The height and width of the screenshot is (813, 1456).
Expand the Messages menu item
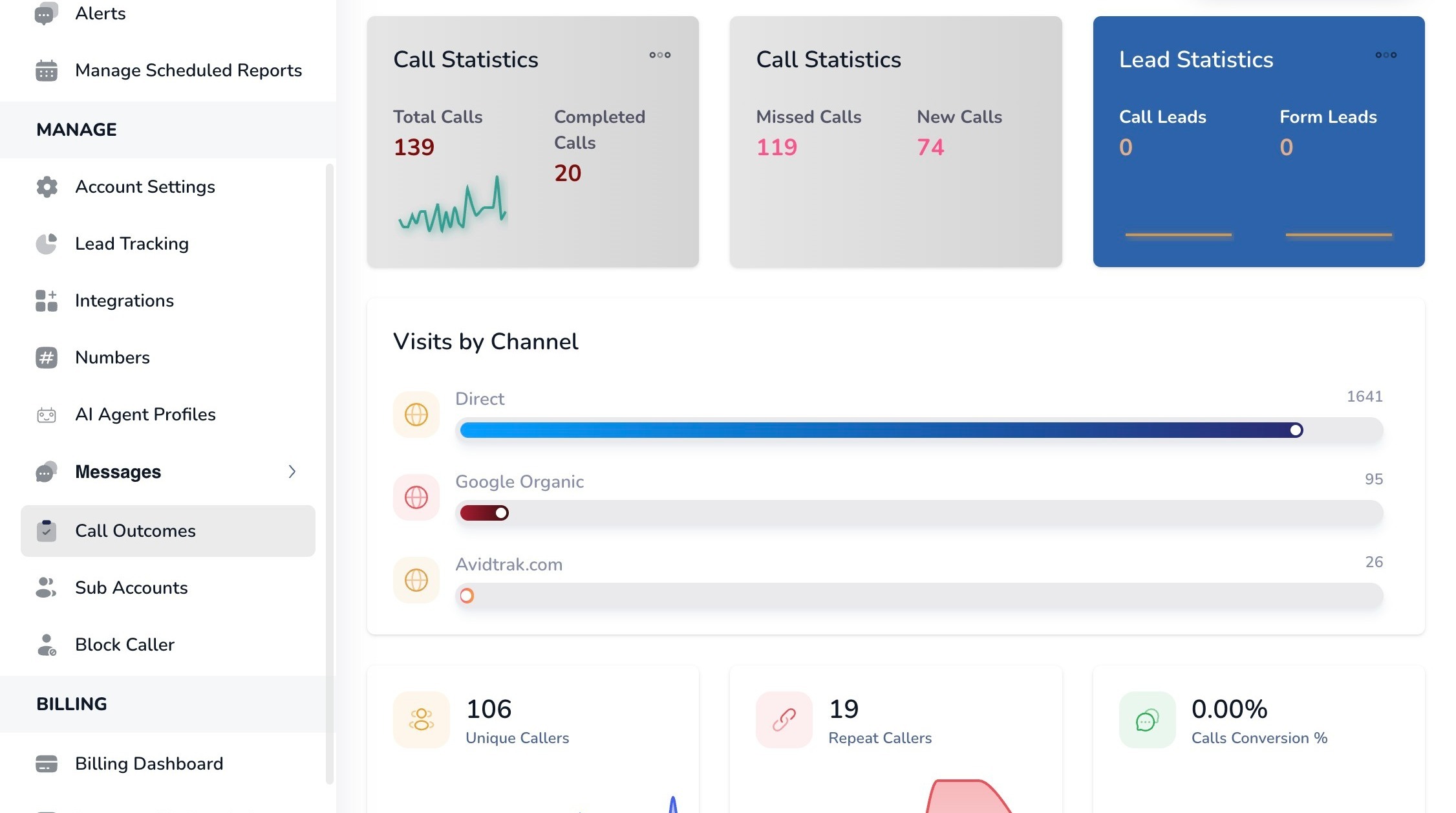coord(168,472)
